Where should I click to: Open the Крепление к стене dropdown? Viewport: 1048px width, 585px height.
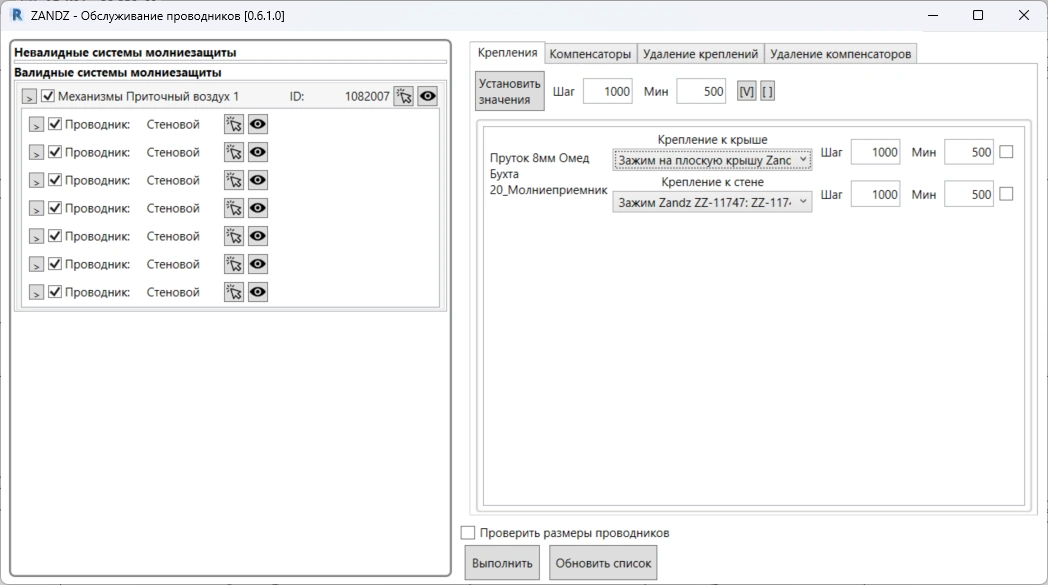tap(712, 203)
